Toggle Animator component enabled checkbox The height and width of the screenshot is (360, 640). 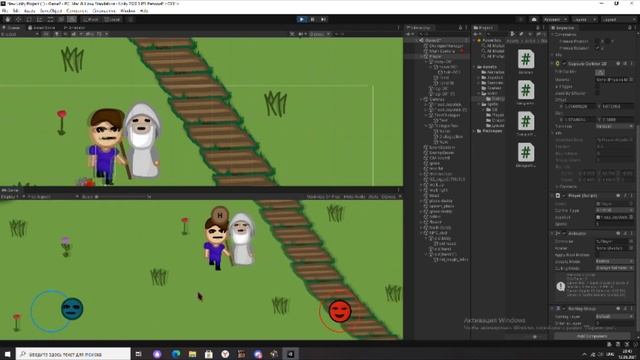click(564, 233)
